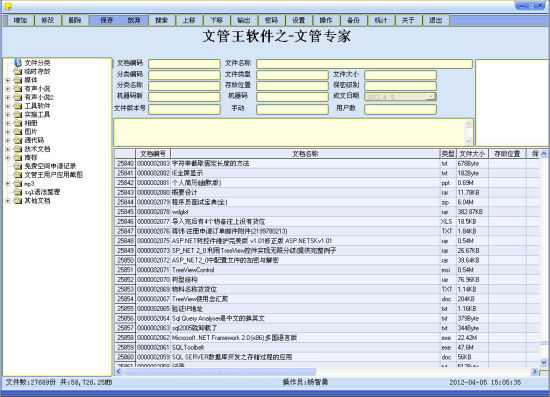550x397 pixels.
Task: Select row 'Microsoft .NET Framework 2.0'
Action: (327, 338)
